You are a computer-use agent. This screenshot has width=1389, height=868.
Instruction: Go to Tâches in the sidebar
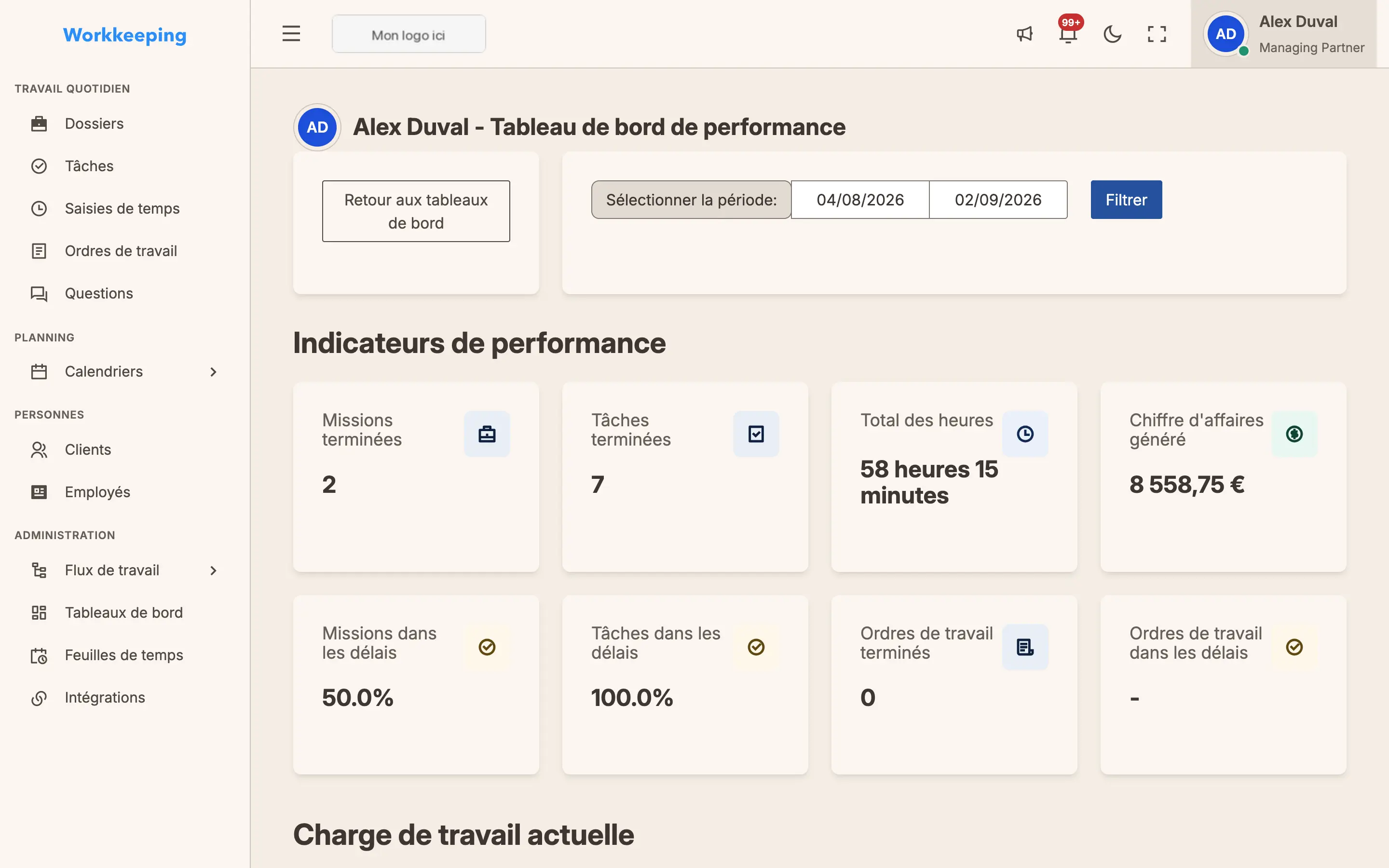(124, 166)
